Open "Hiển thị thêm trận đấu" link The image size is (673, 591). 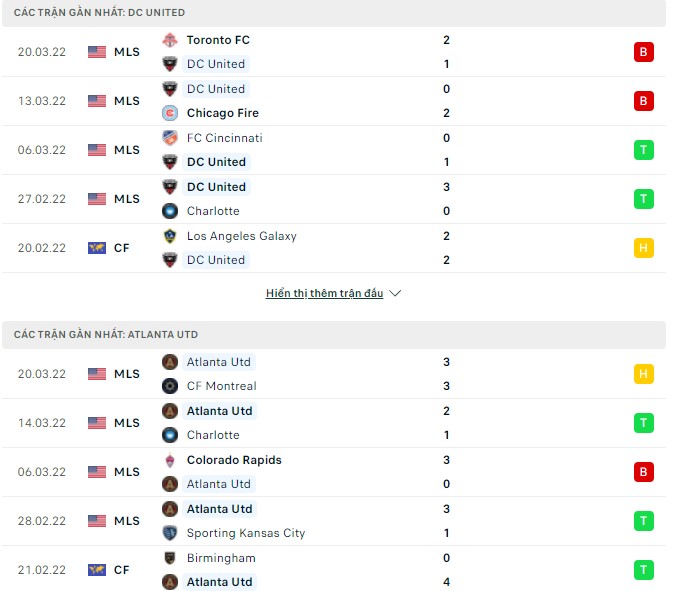click(x=324, y=294)
